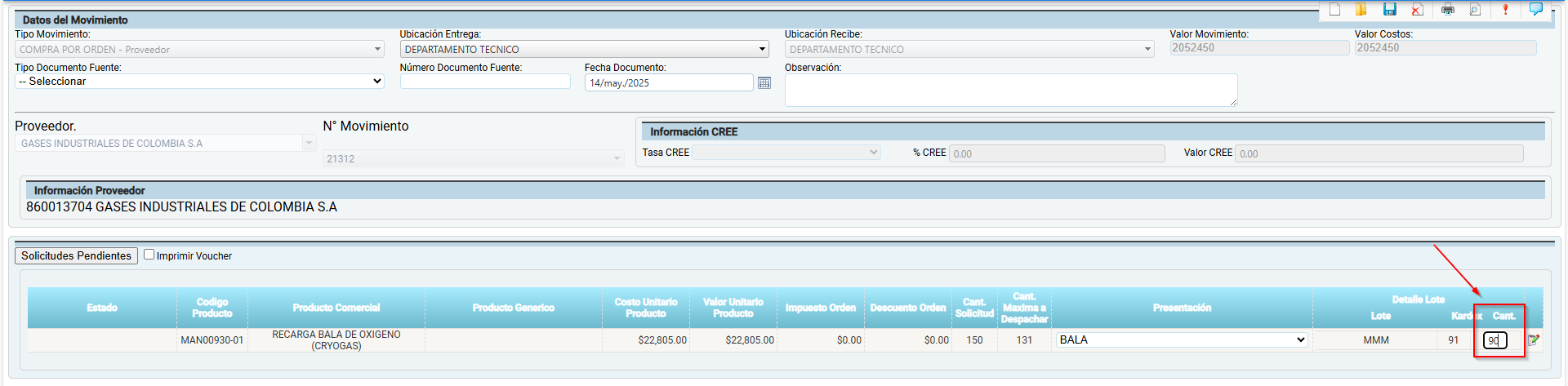Open the Presentación BALA dropdown
Image resolution: width=1568 pixels, height=386 pixels.
(x=1182, y=340)
